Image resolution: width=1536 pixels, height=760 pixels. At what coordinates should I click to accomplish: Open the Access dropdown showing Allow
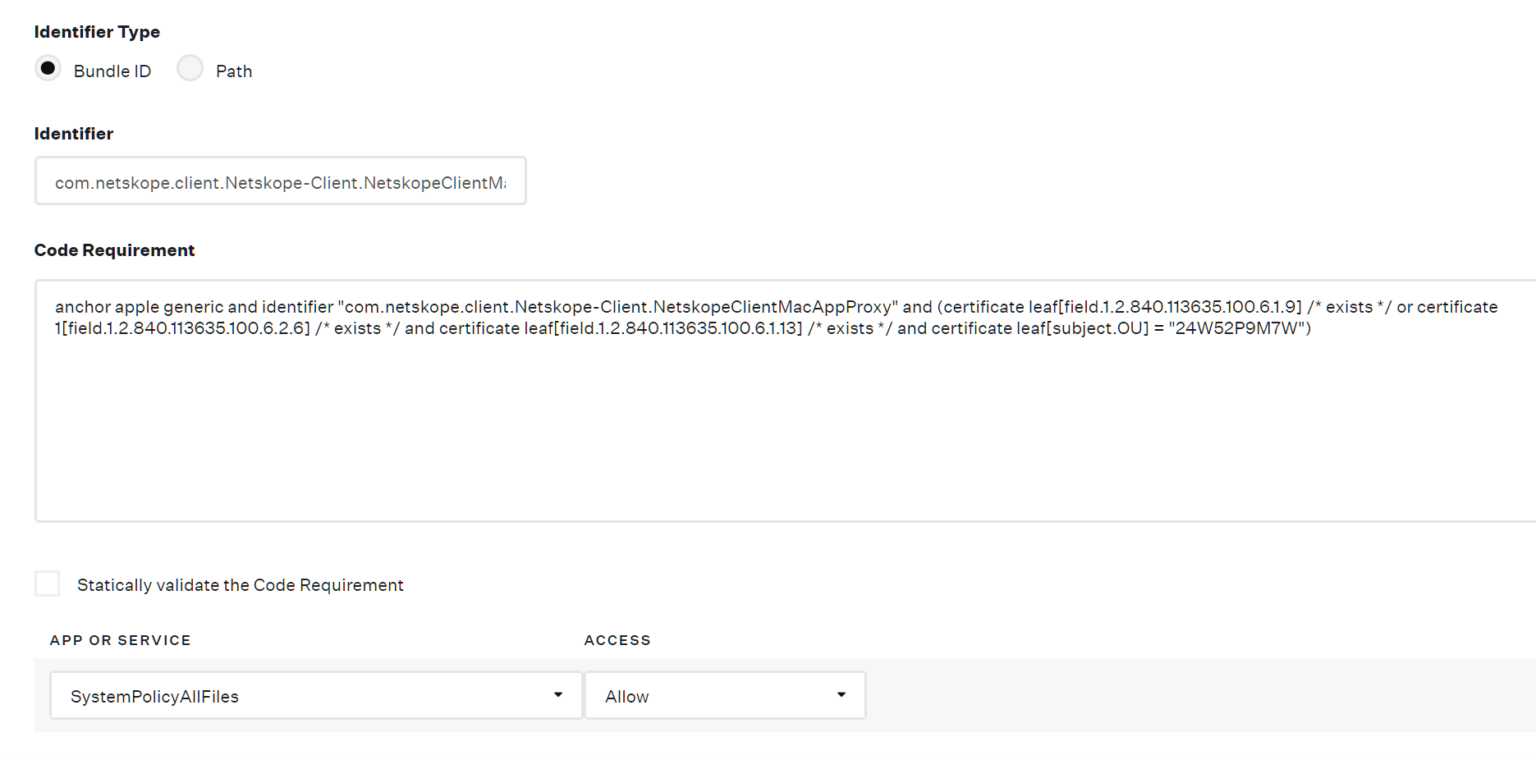pos(725,695)
